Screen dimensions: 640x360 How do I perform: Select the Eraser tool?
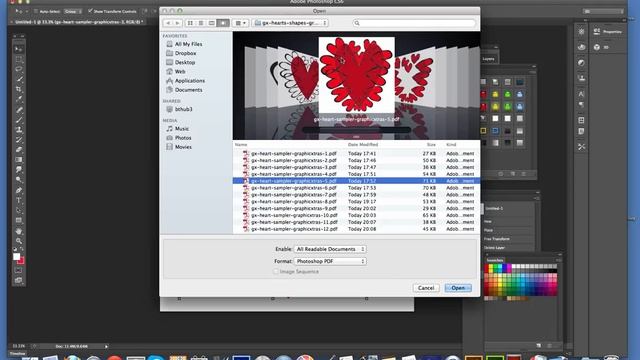pos(19,150)
